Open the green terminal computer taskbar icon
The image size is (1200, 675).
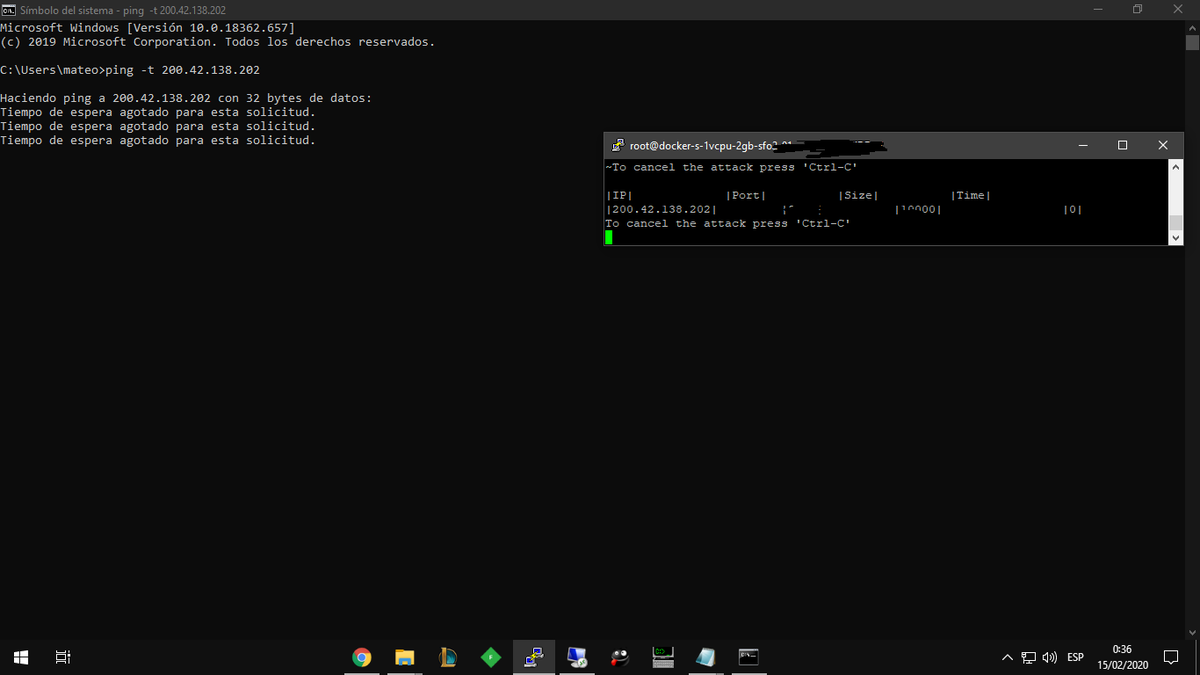(663, 657)
